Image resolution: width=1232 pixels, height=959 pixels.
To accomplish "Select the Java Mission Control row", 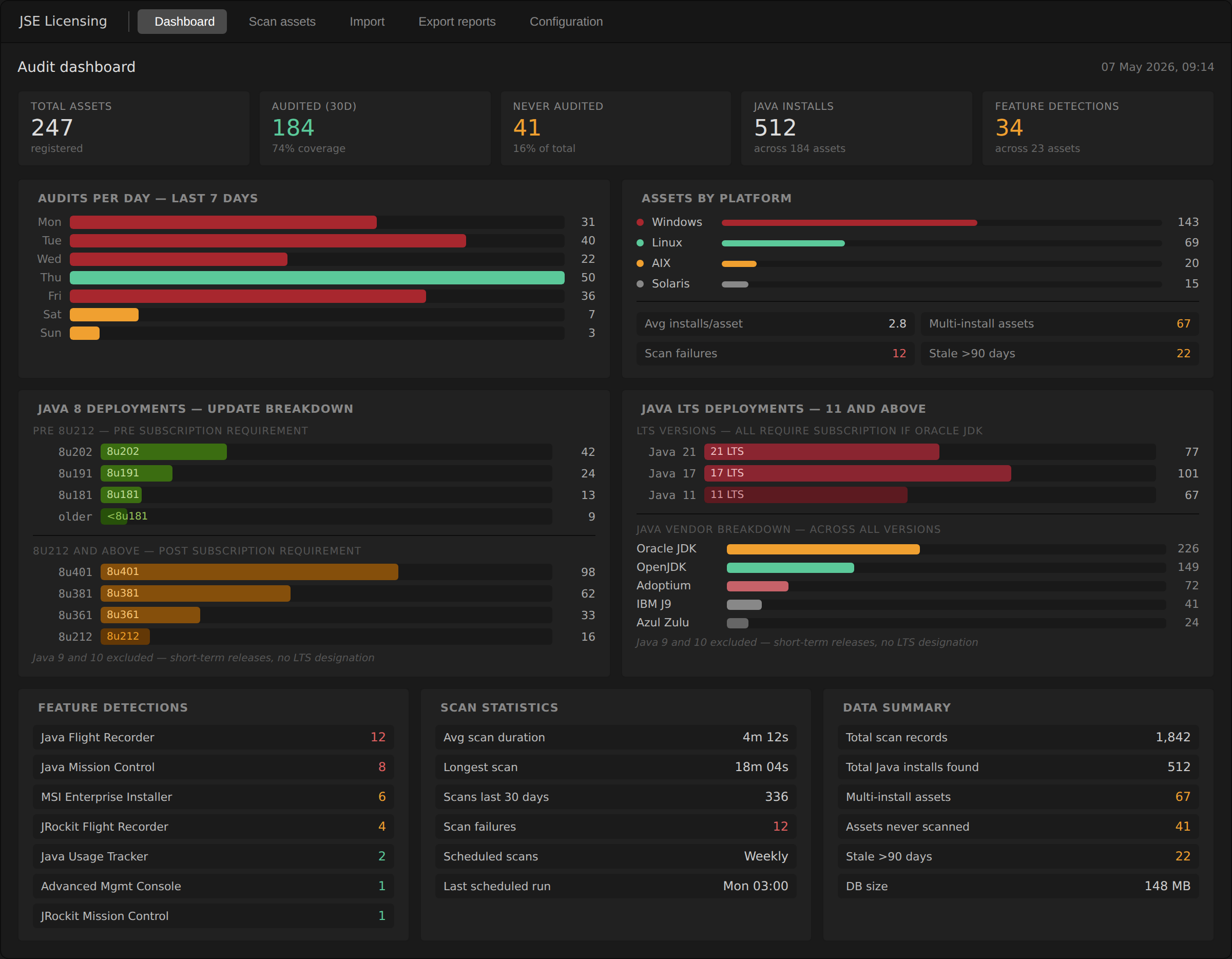I will click(213, 767).
